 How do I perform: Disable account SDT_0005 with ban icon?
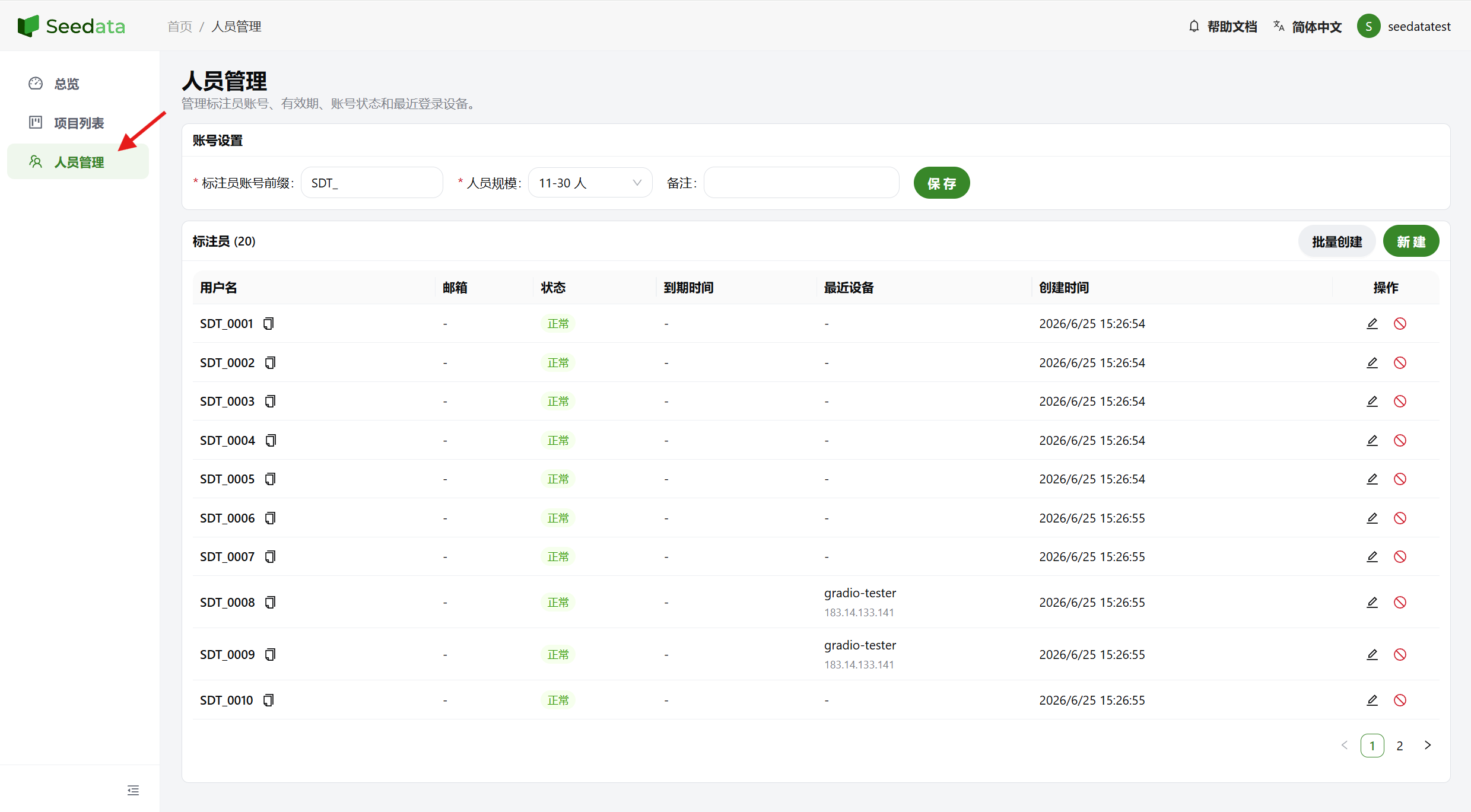(1400, 479)
